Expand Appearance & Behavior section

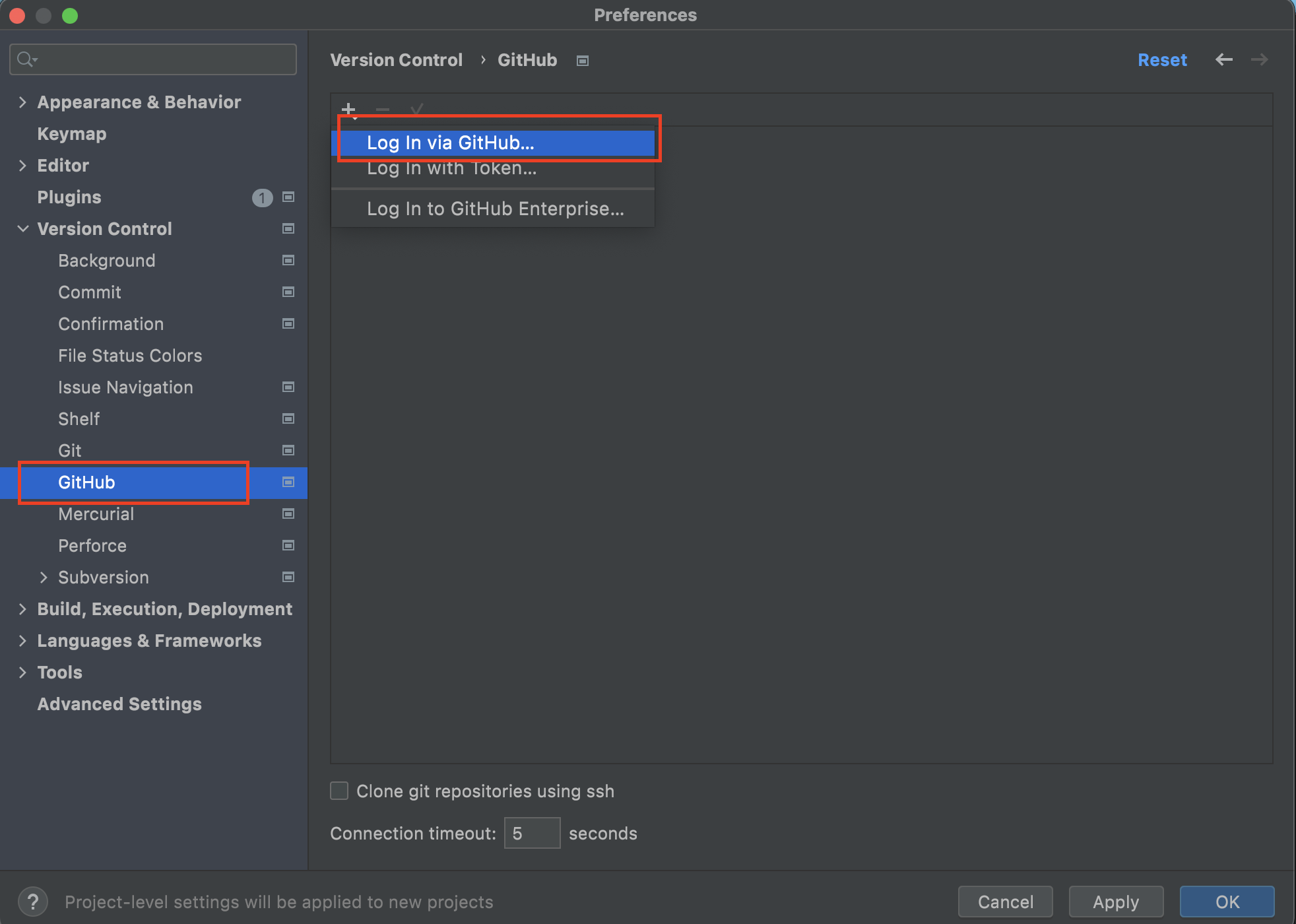[22, 102]
